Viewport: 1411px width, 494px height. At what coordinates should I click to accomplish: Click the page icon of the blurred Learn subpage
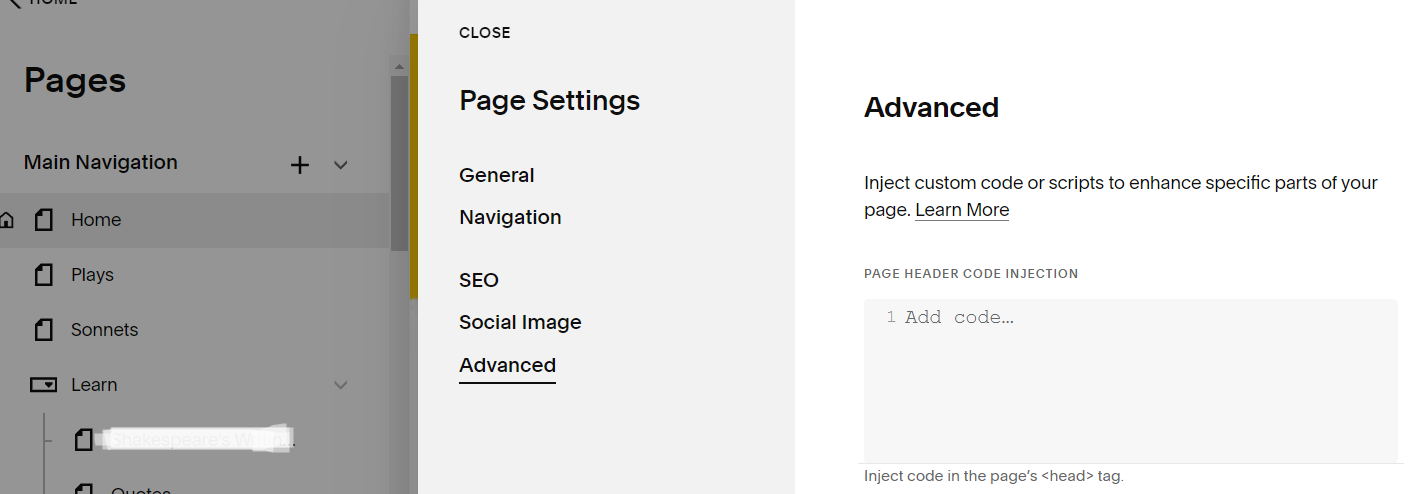coord(84,440)
